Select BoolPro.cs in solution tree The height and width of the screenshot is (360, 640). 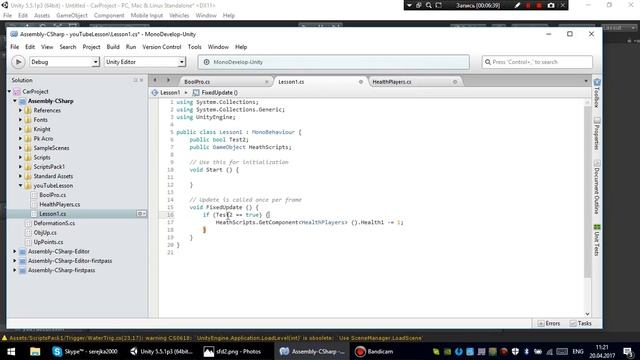point(53,195)
